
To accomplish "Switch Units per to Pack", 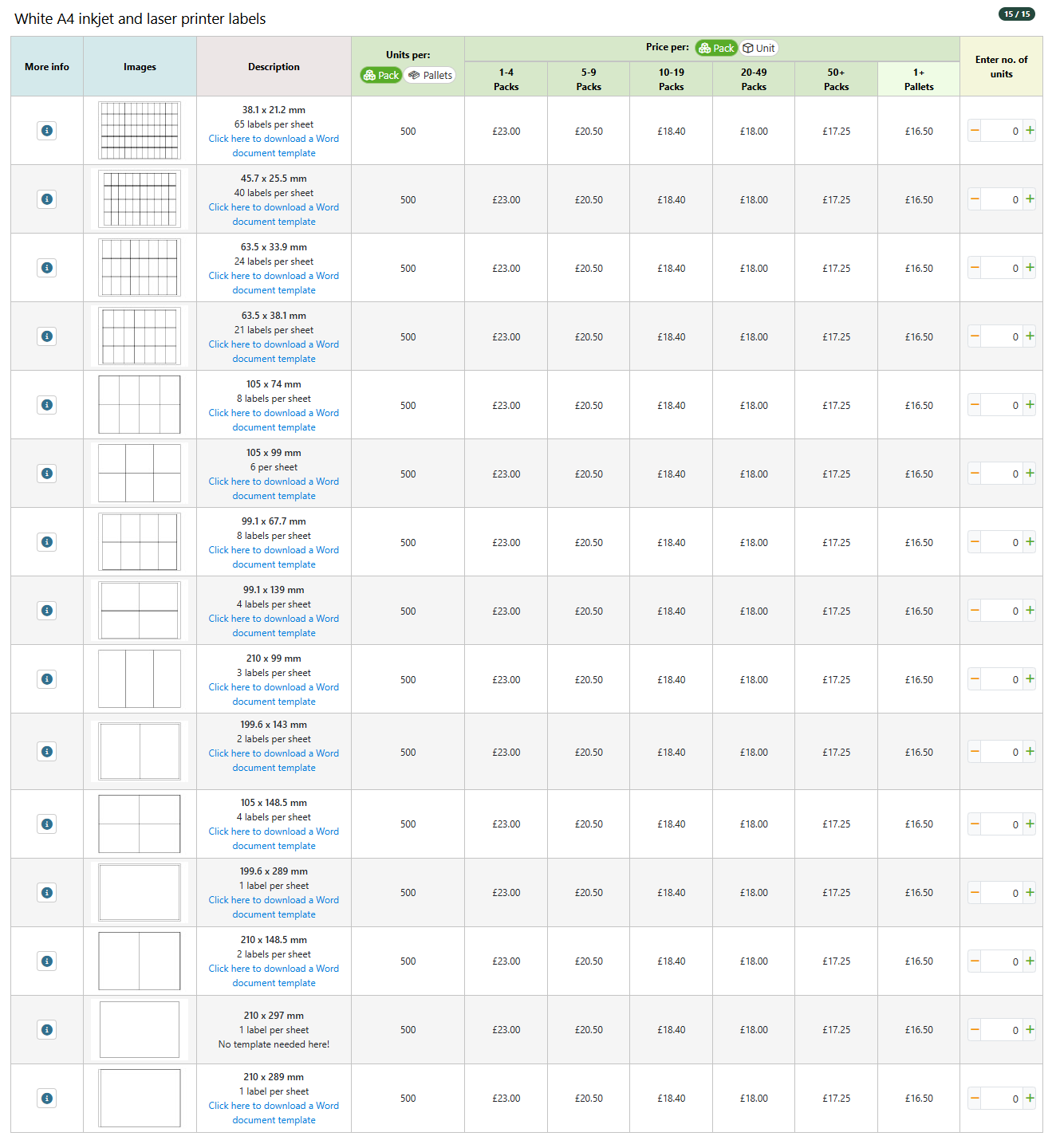I will pos(381,75).
